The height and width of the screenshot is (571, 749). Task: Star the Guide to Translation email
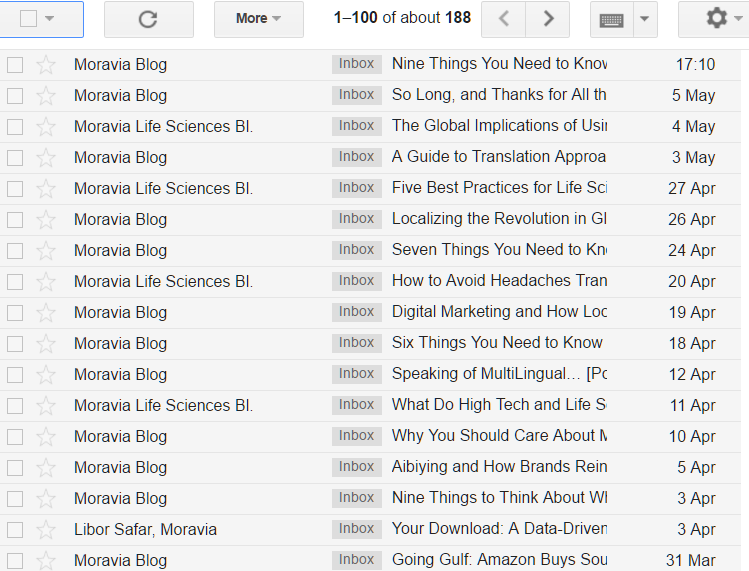click(46, 158)
